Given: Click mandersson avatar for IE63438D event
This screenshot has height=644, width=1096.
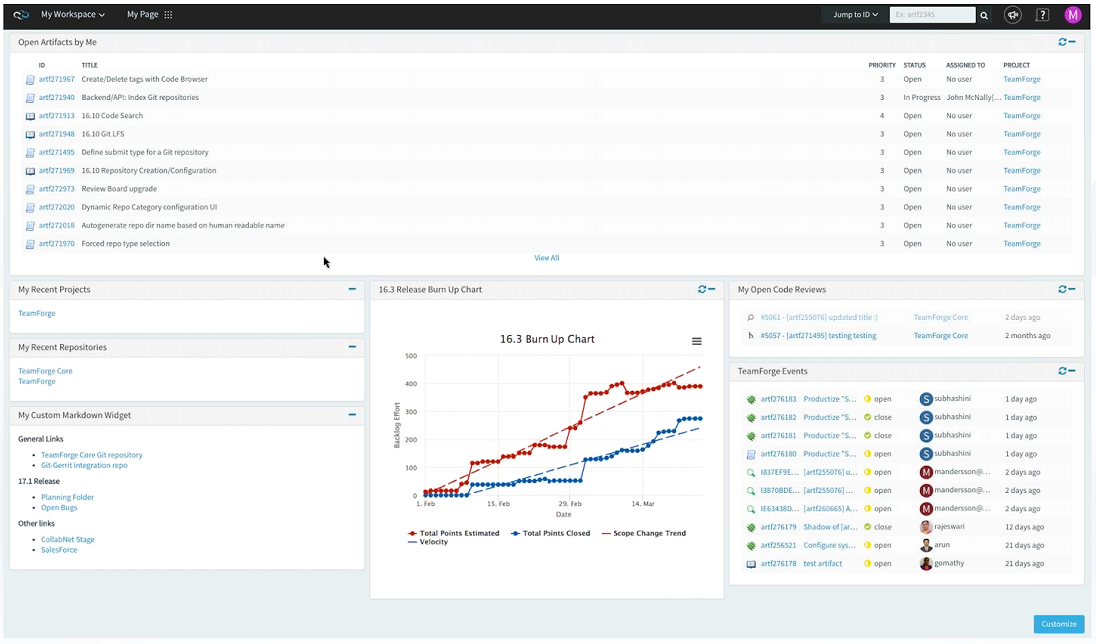Looking at the screenshot, I should click(x=926, y=509).
